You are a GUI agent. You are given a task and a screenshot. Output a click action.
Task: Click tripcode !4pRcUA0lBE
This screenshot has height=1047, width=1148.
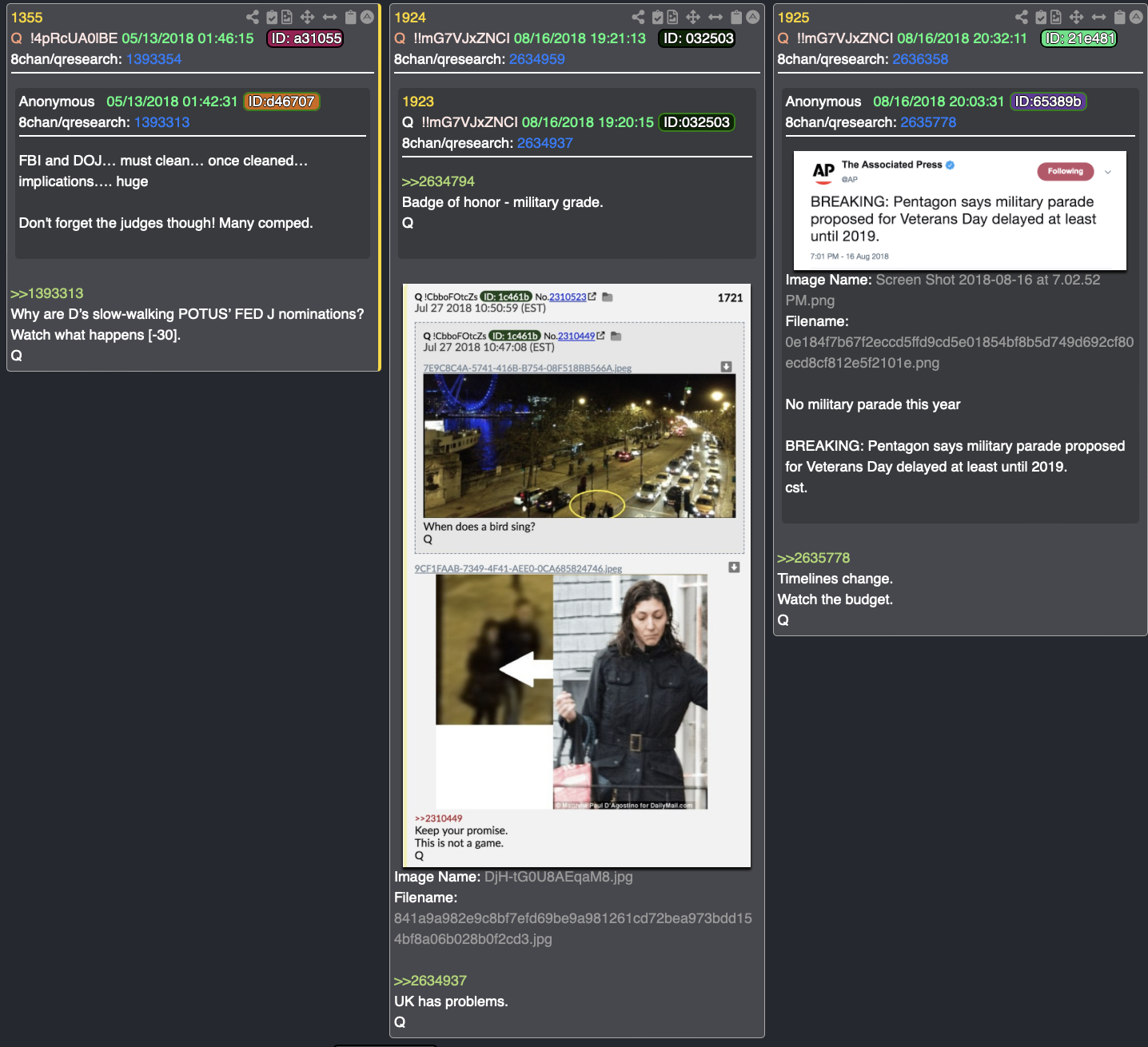(x=74, y=38)
